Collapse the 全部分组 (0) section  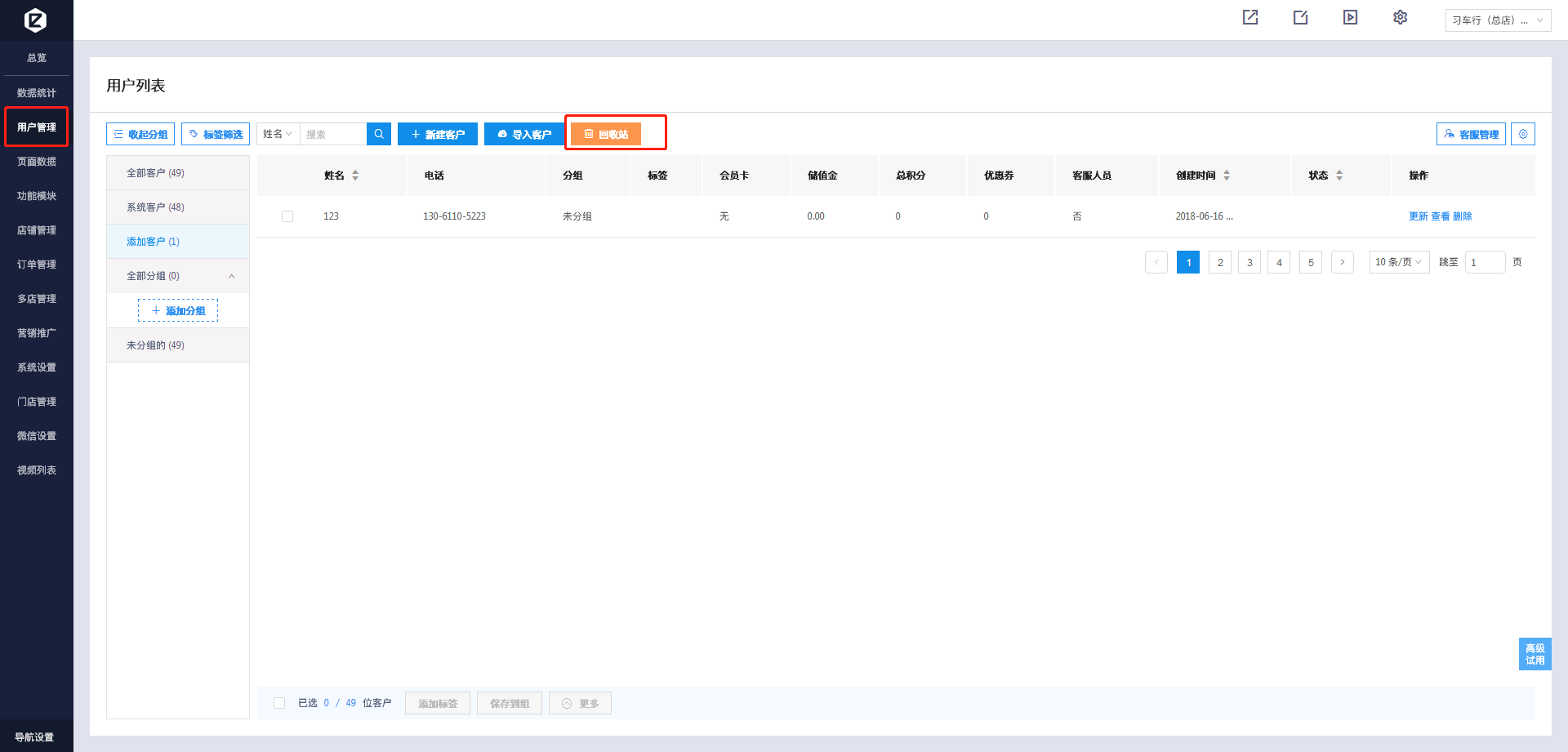(x=232, y=276)
